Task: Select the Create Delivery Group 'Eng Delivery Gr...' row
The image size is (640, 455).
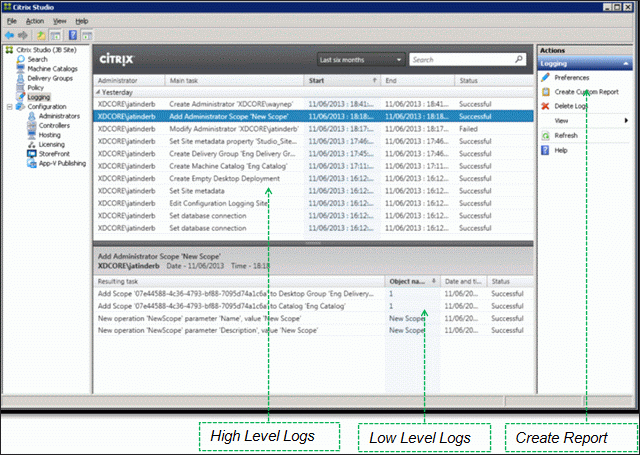Action: pyautogui.click(x=313, y=153)
